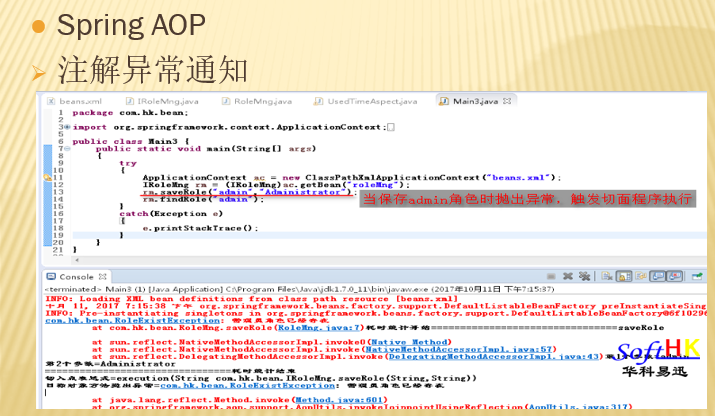Click the rm.findRole("admin") statement

point(203,199)
